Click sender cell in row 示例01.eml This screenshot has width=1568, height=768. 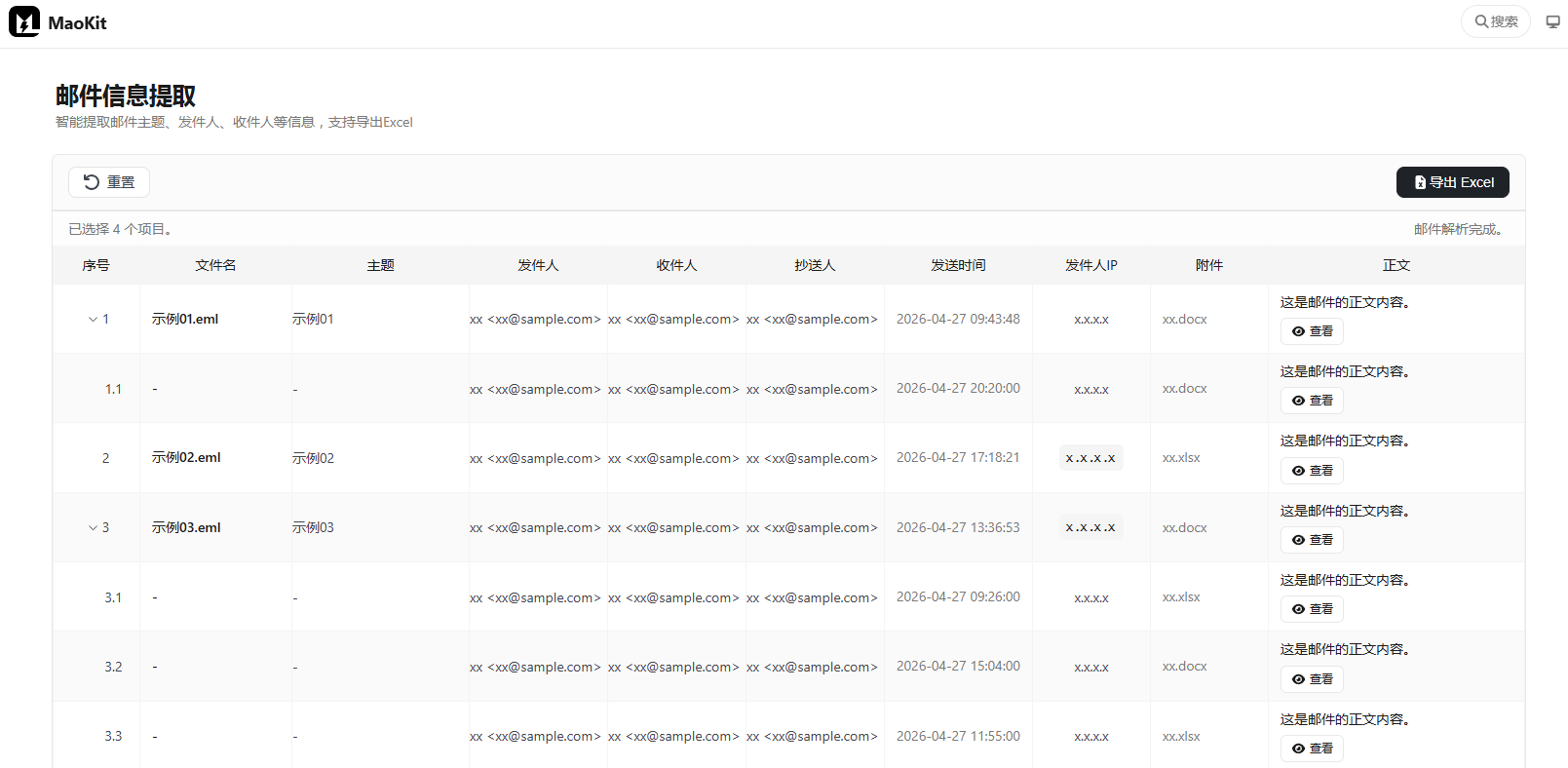pyautogui.click(x=535, y=319)
